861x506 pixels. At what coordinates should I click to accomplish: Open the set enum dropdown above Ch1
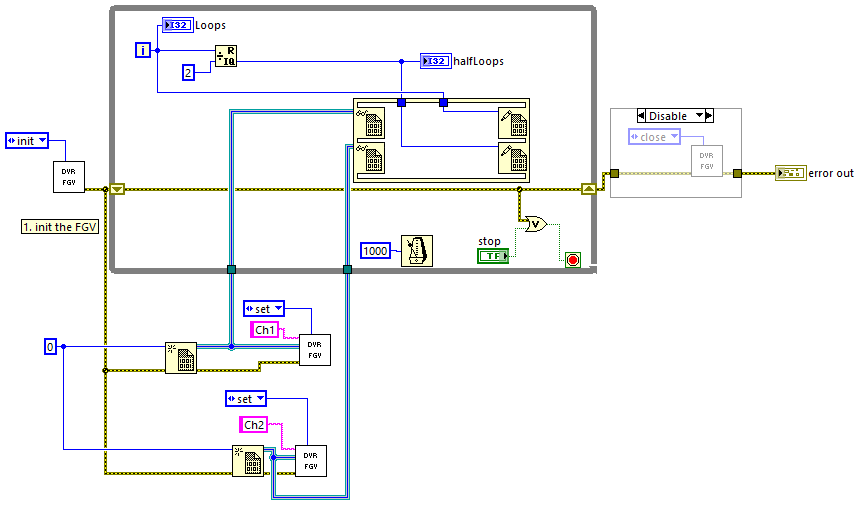pyautogui.click(x=278, y=309)
